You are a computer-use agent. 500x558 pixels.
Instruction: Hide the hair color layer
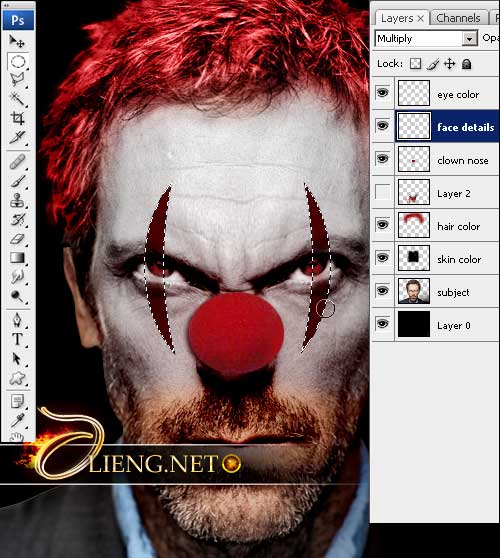click(x=383, y=225)
